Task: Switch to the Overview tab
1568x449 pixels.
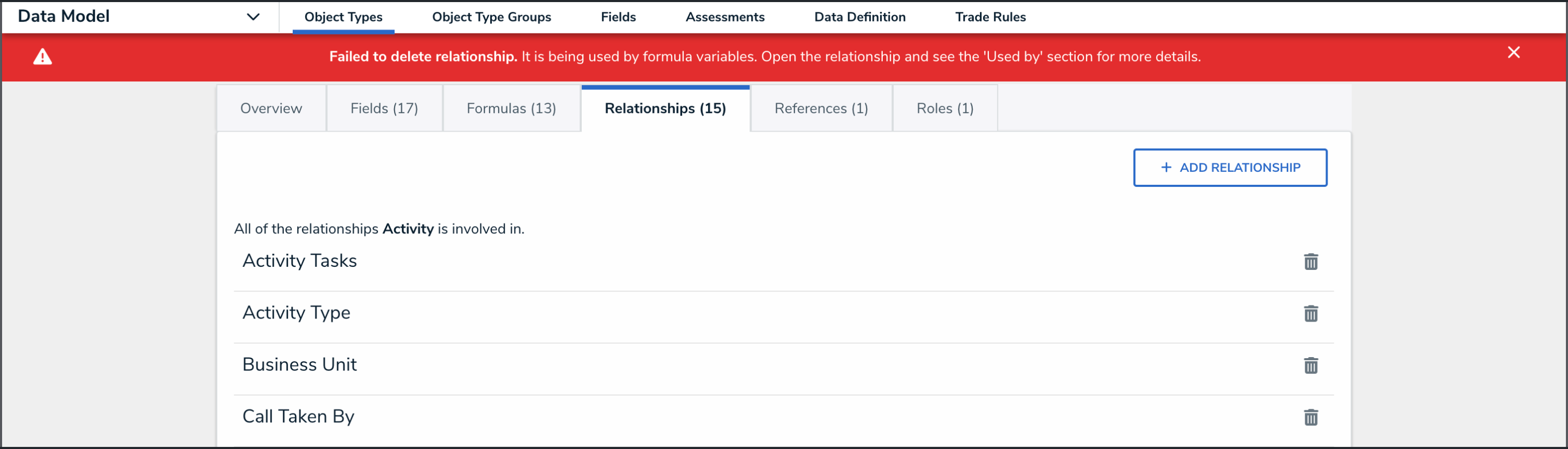Action: pos(271,108)
